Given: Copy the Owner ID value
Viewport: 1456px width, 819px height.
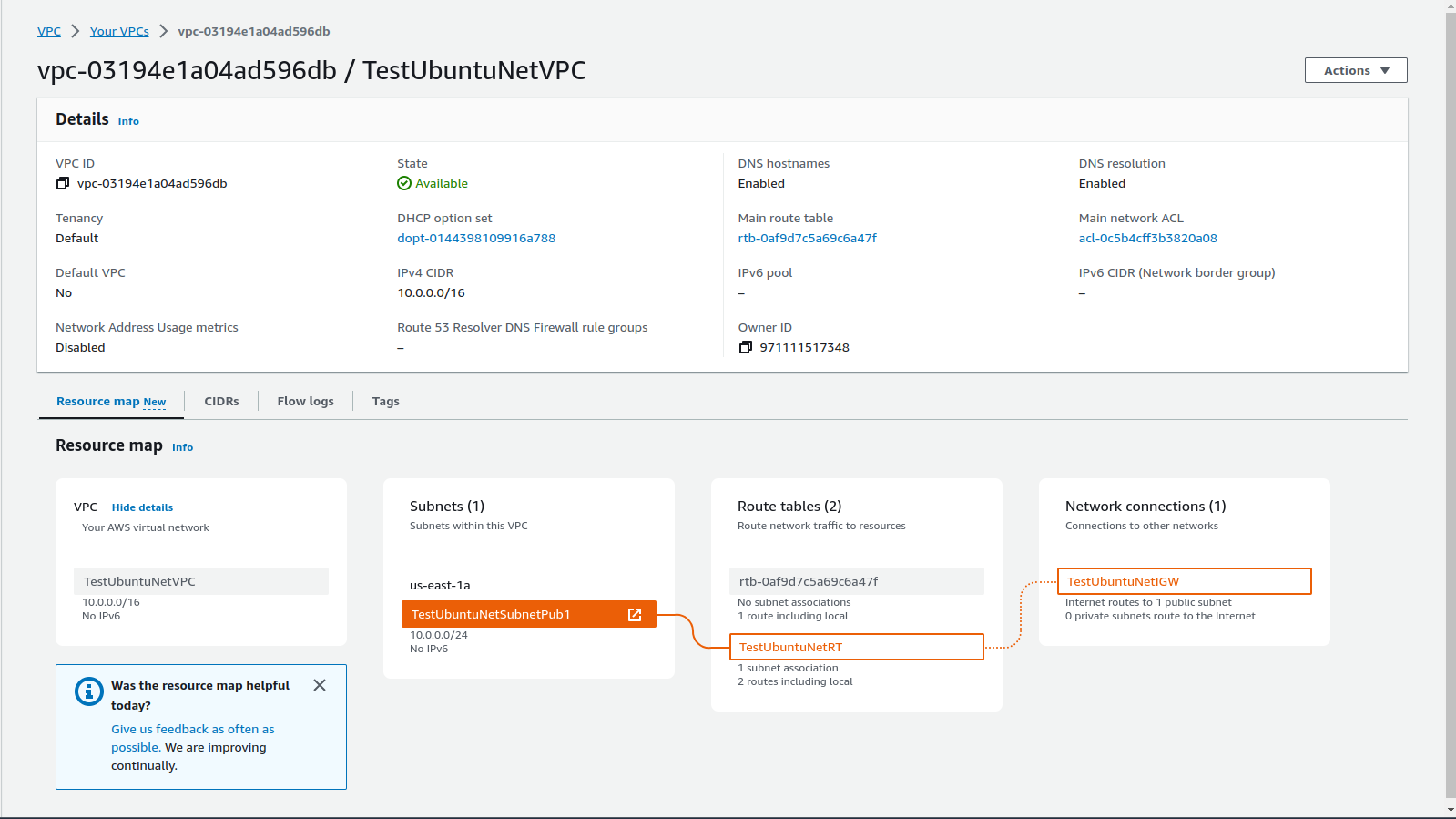Looking at the screenshot, I should [746, 348].
